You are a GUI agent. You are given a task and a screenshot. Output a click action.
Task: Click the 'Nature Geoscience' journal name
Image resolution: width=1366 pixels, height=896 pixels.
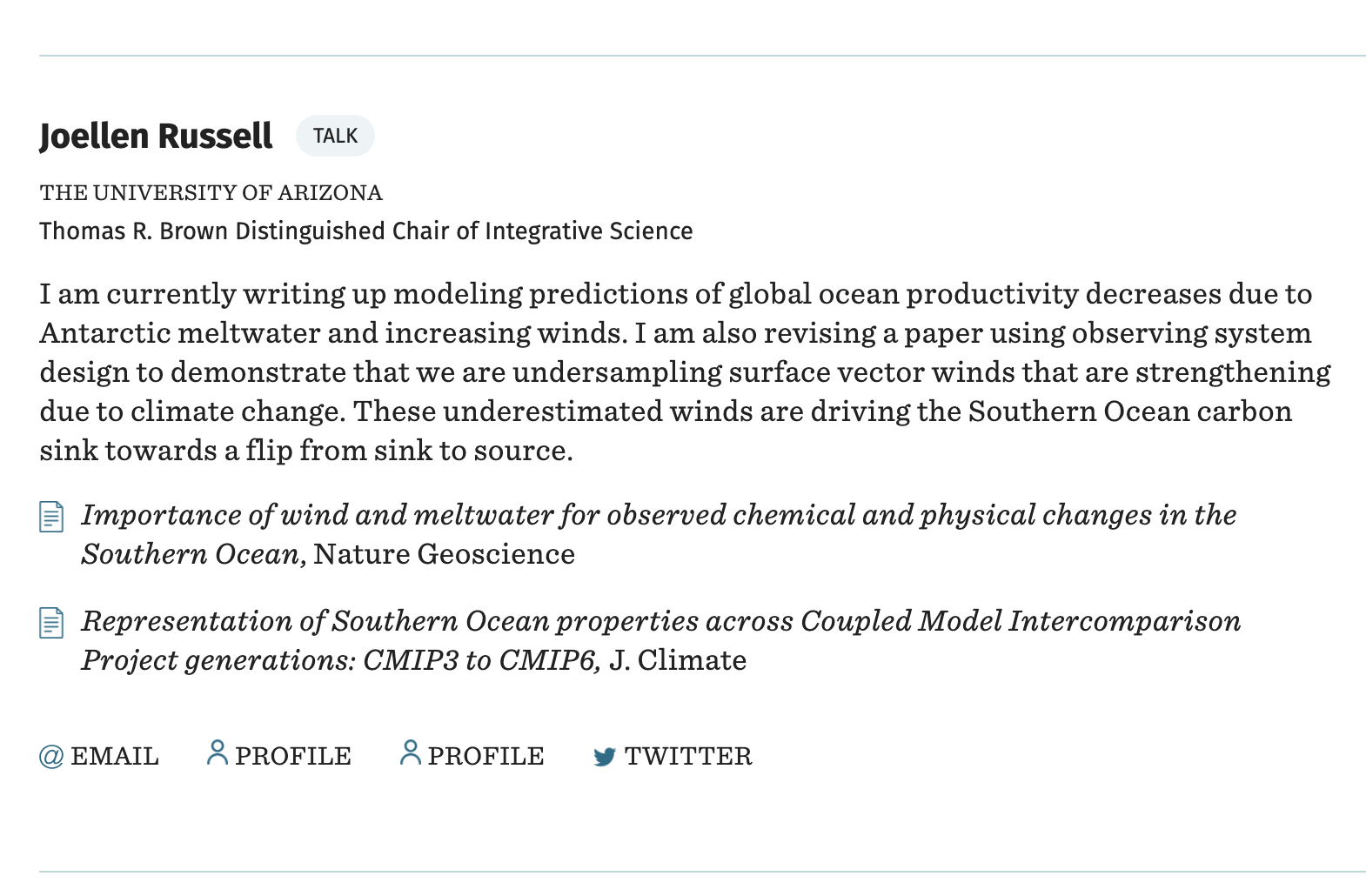coord(444,554)
